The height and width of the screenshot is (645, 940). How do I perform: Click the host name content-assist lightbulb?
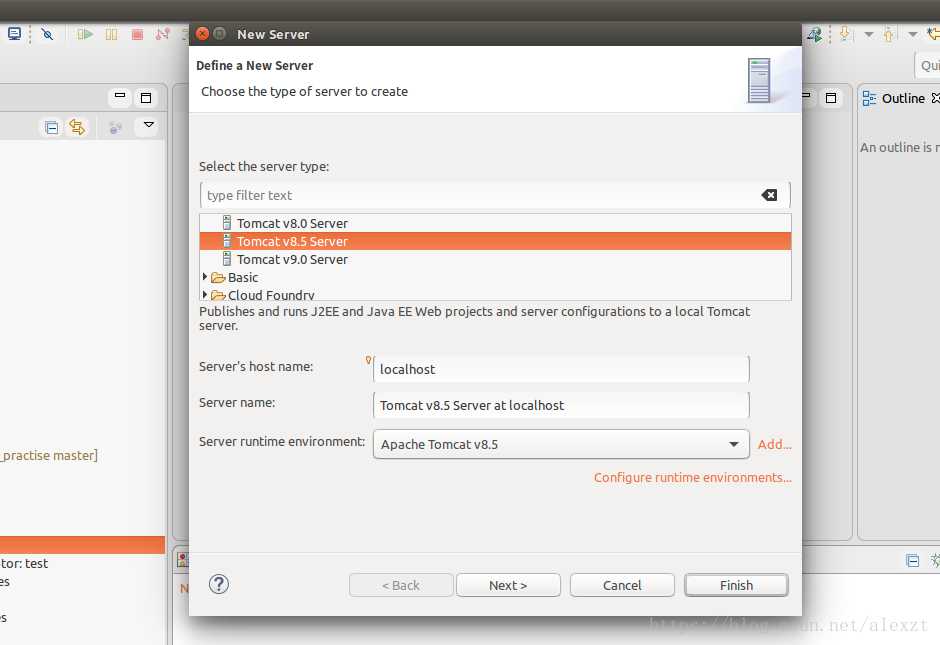pyautogui.click(x=368, y=360)
